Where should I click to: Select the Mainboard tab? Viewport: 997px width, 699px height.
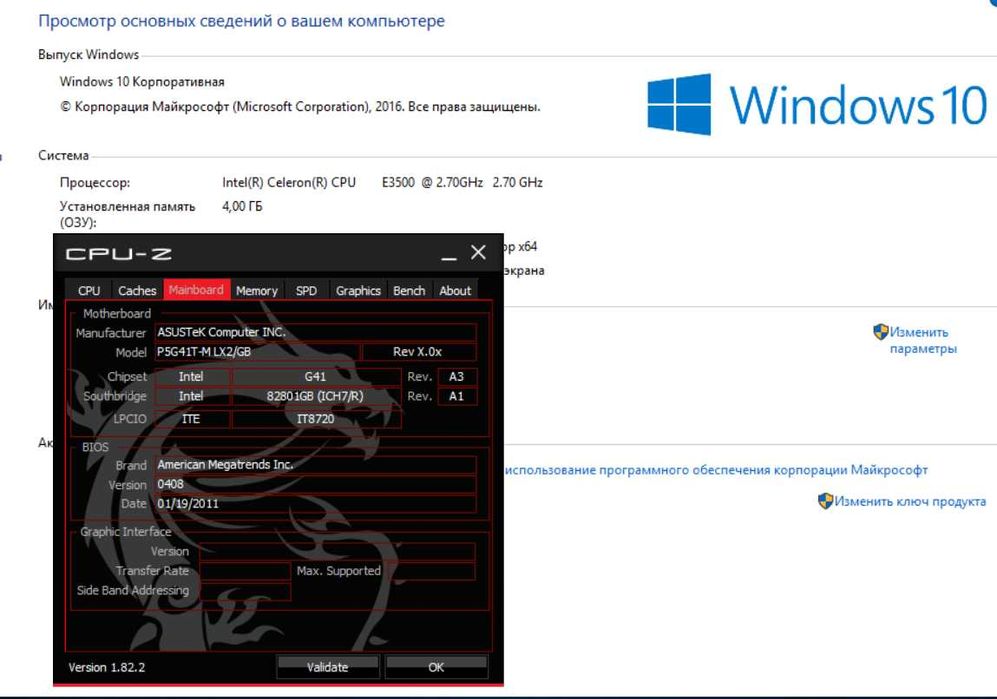(196, 289)
